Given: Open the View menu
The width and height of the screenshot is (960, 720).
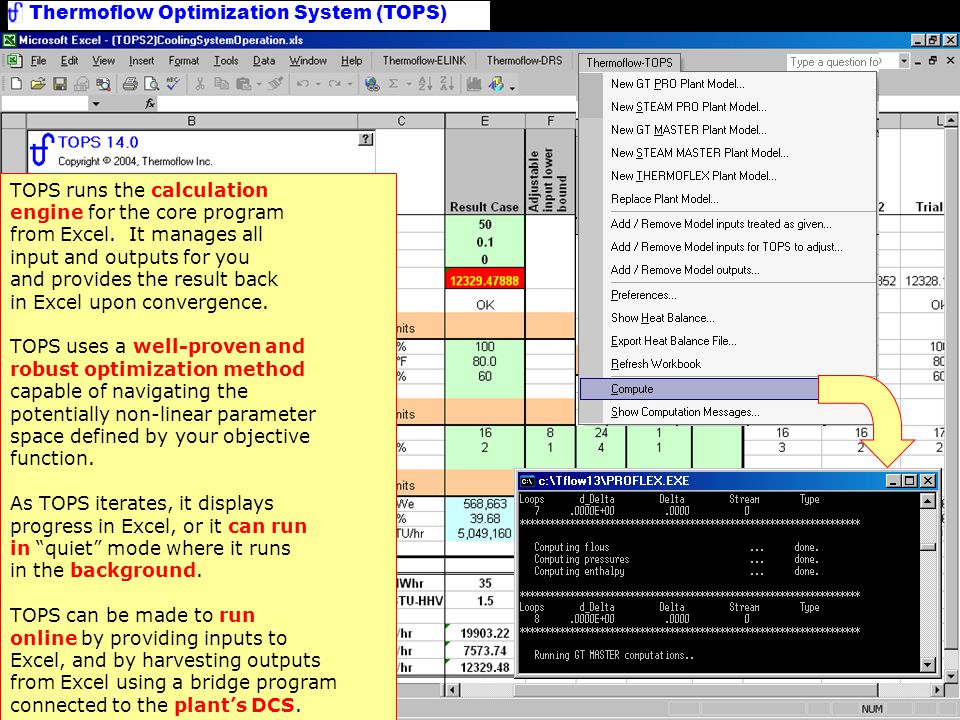Looking at the screenshot, I should click(103, 61).
